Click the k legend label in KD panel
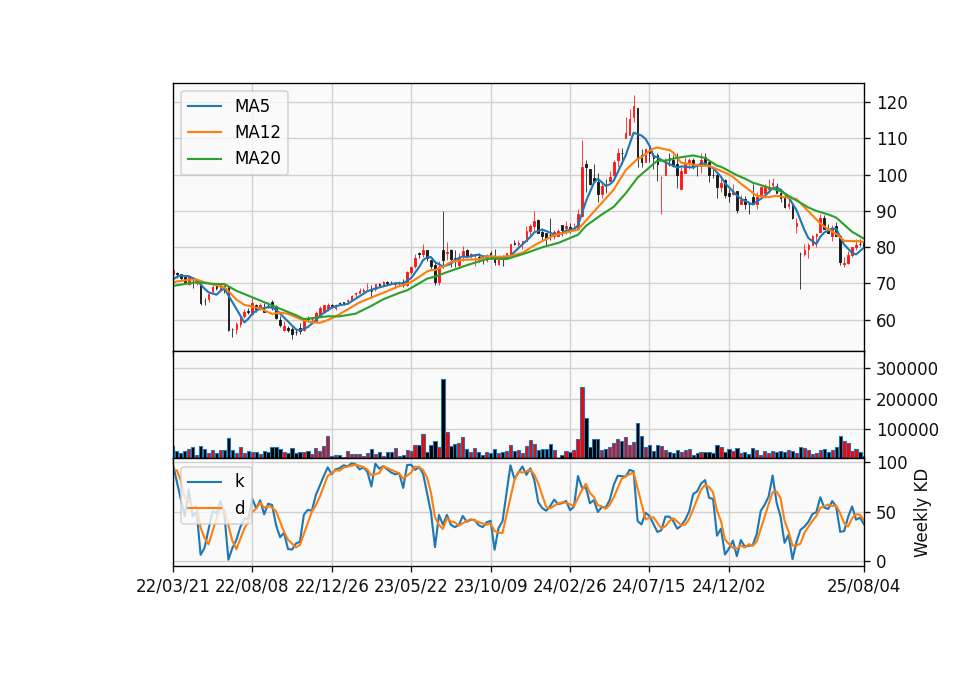The height and width of the screenshot is (690, 960). tap(239, 481)
